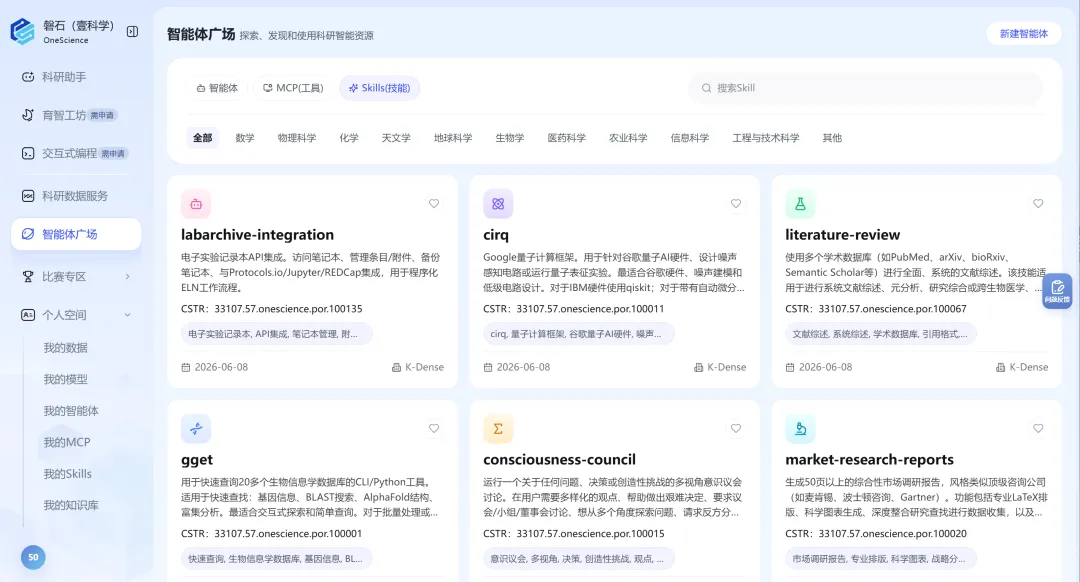Open 我的模型 in the sidebar

[65, 380]
